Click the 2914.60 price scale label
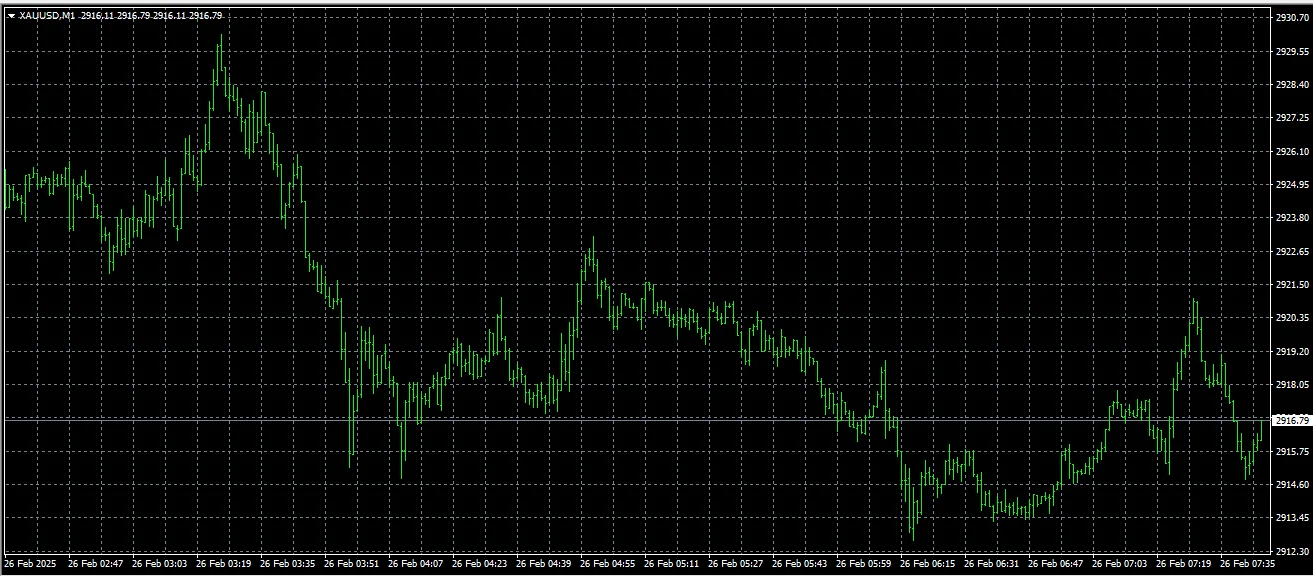 (1293, 485)
